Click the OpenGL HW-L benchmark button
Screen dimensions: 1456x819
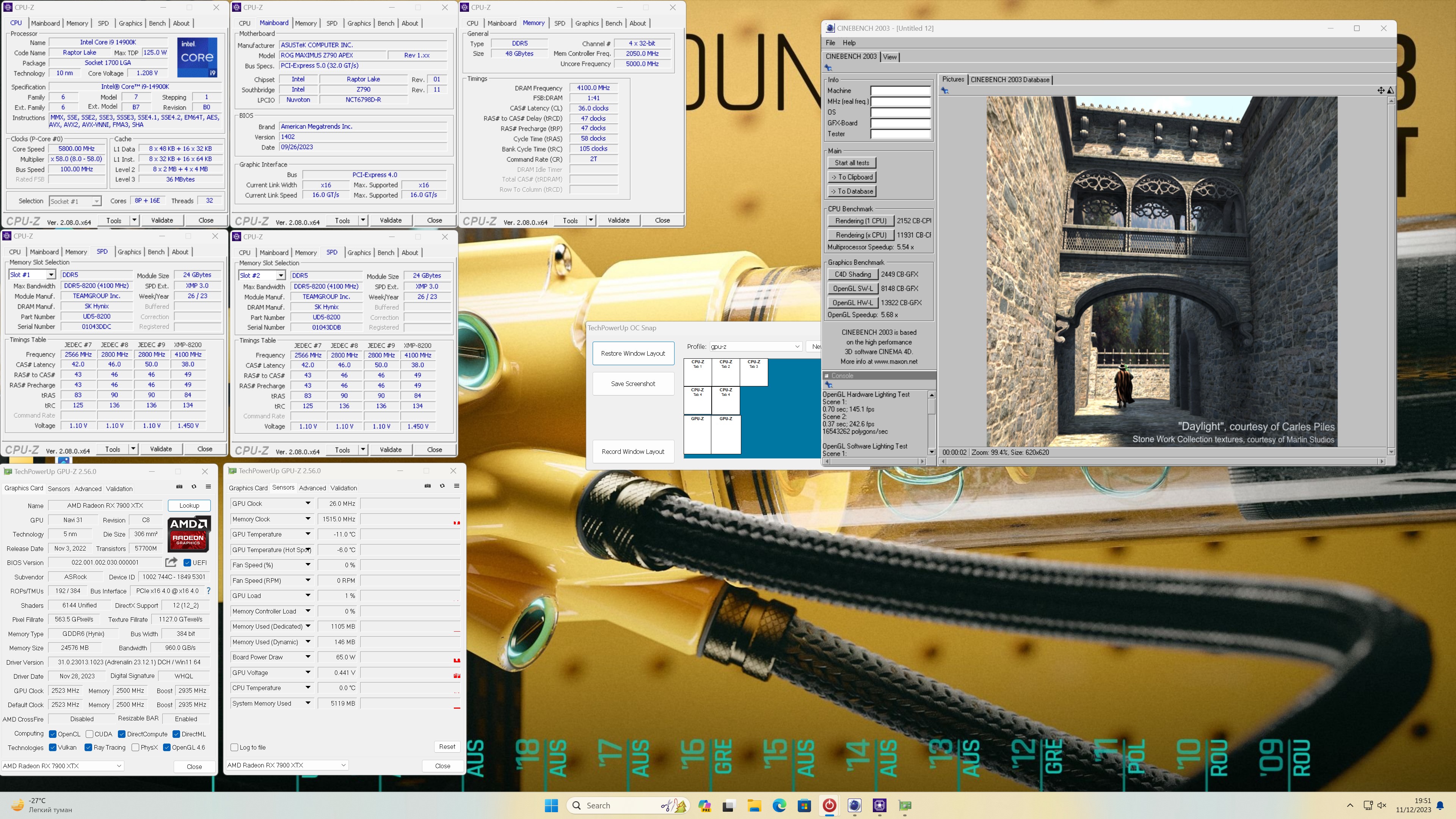coord(852,303)
